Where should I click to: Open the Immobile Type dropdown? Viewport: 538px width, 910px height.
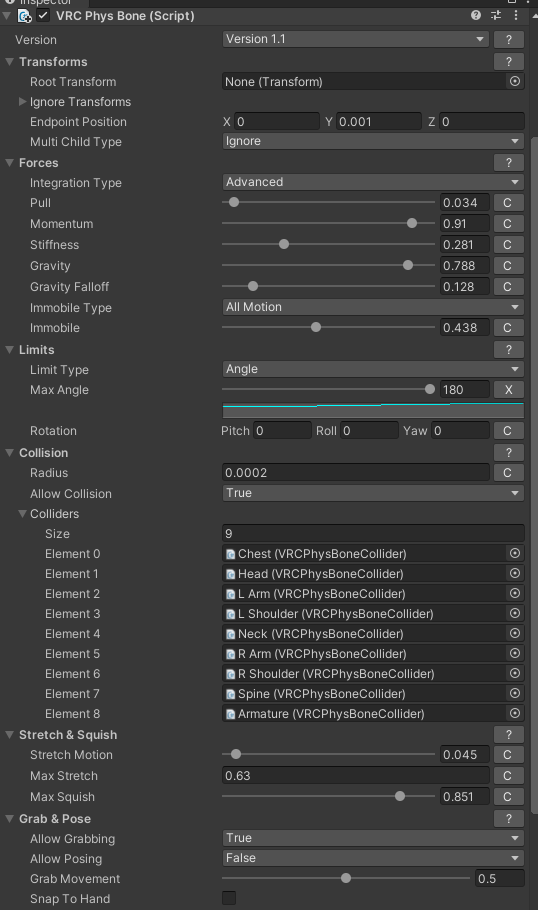373,306
